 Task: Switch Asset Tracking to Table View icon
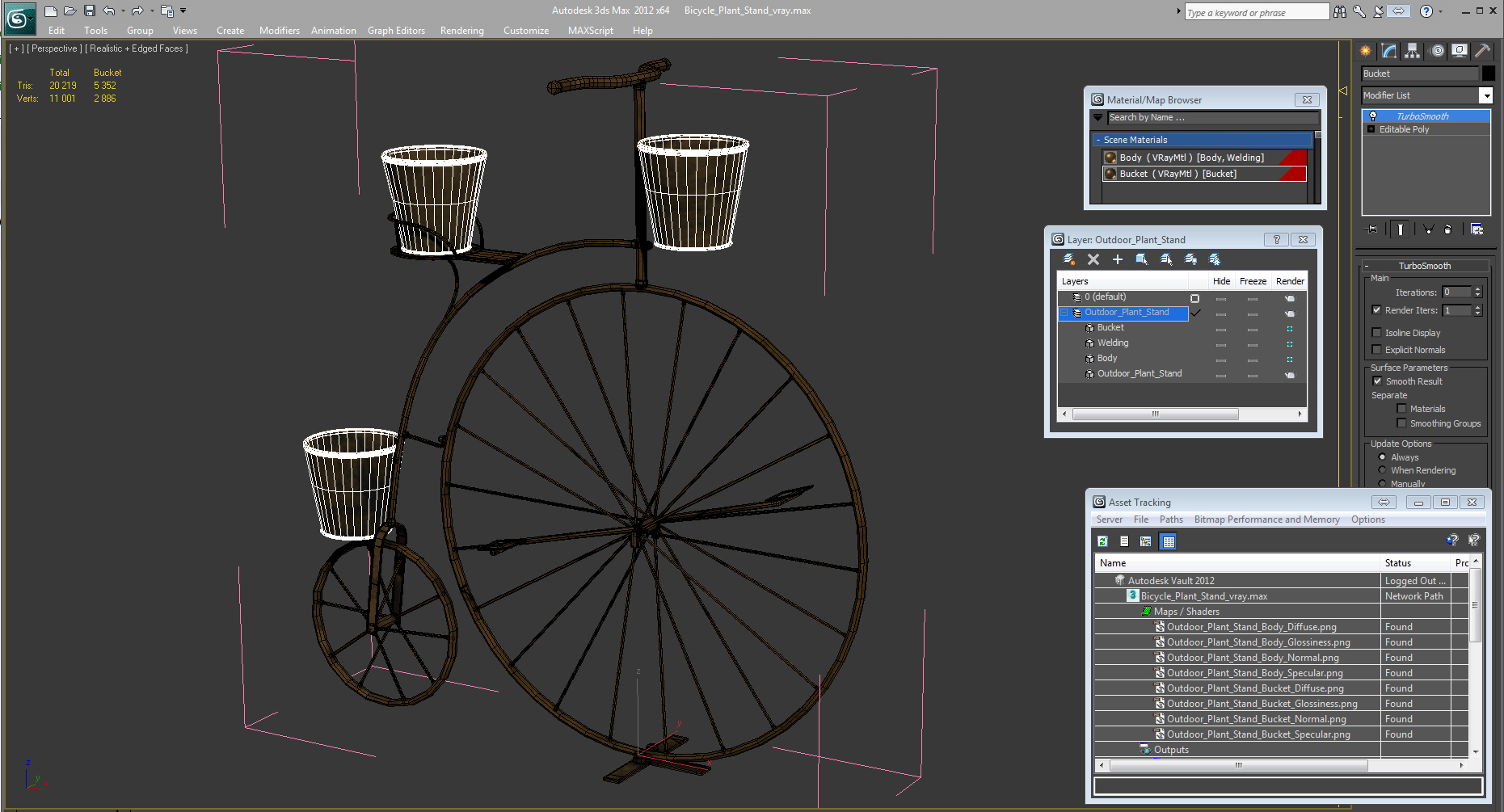[x=1169, y=541]
